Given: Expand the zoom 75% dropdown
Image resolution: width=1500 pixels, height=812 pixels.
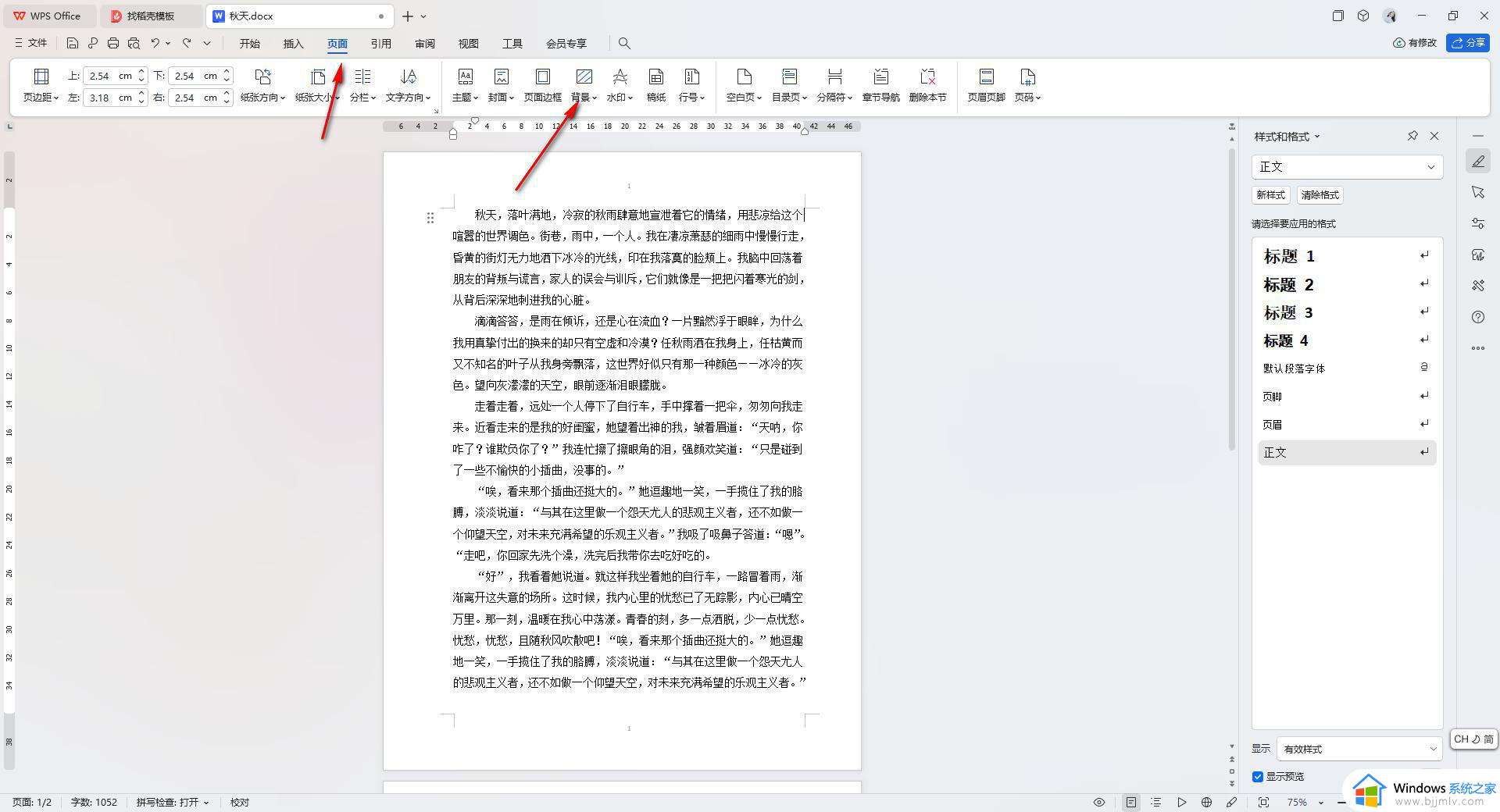Looking at the screenshot, I should tap(1321, 802).
